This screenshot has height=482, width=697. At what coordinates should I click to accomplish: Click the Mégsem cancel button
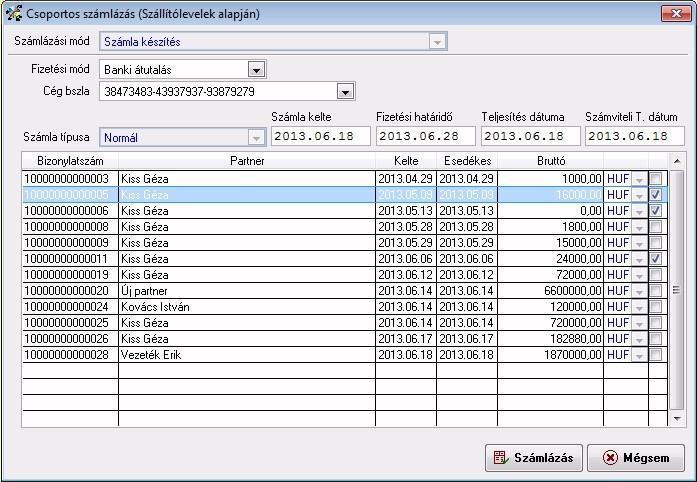(x=636, y=458)
